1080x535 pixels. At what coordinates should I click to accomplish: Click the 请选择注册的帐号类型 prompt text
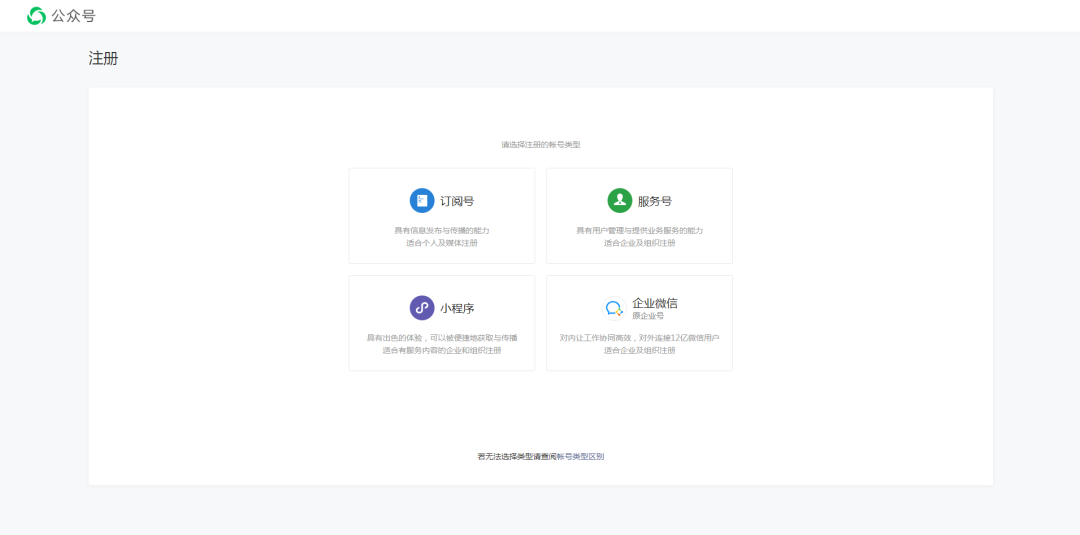[x=541, y=145]
